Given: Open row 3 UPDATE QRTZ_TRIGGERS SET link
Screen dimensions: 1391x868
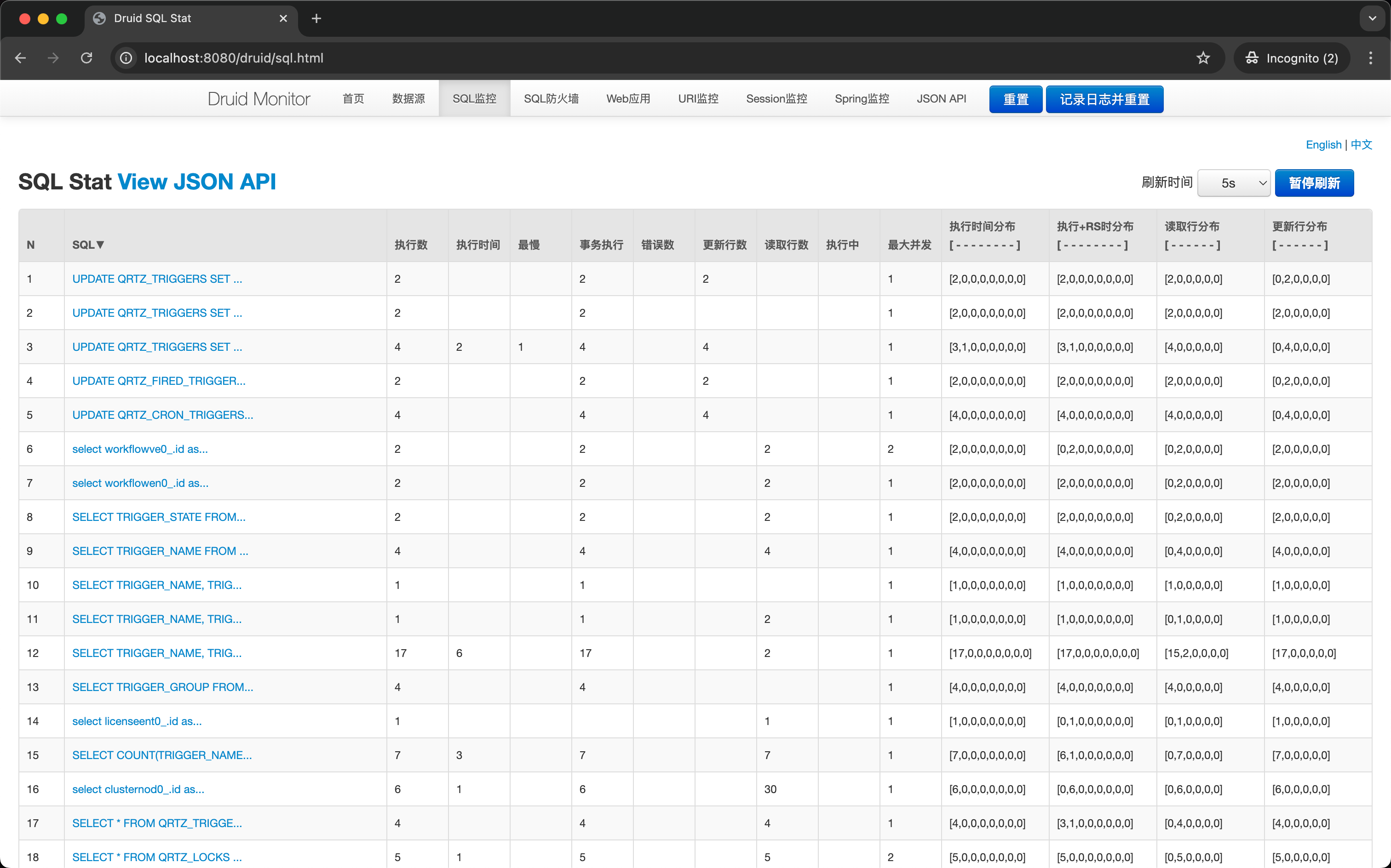Looking at the screenshot, I should point(157,347).
